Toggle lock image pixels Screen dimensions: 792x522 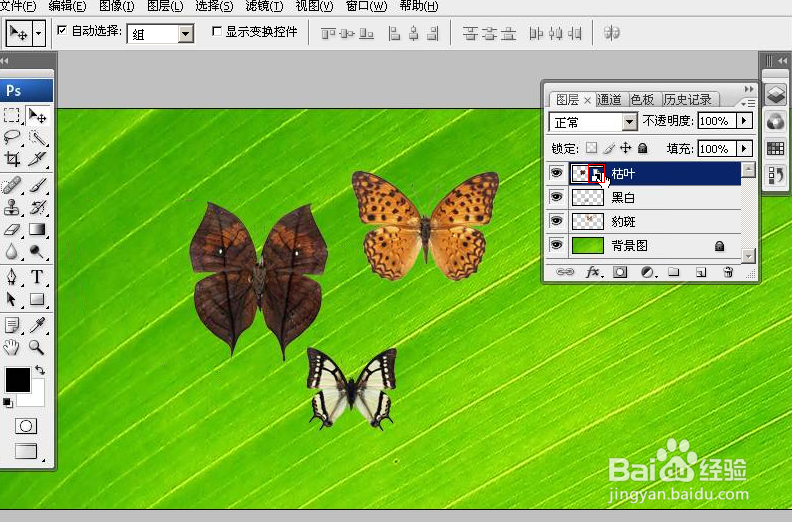[609, 148]
